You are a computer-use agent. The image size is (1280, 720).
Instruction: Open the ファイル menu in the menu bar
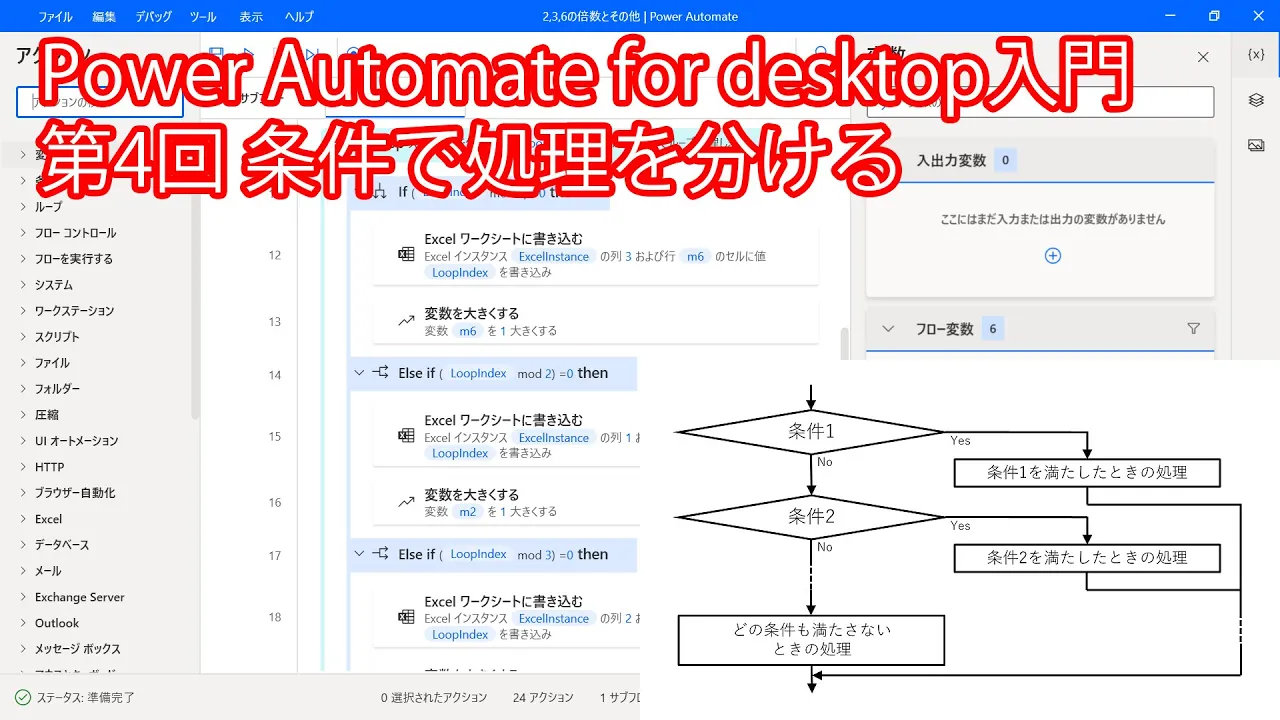(55, 17)
